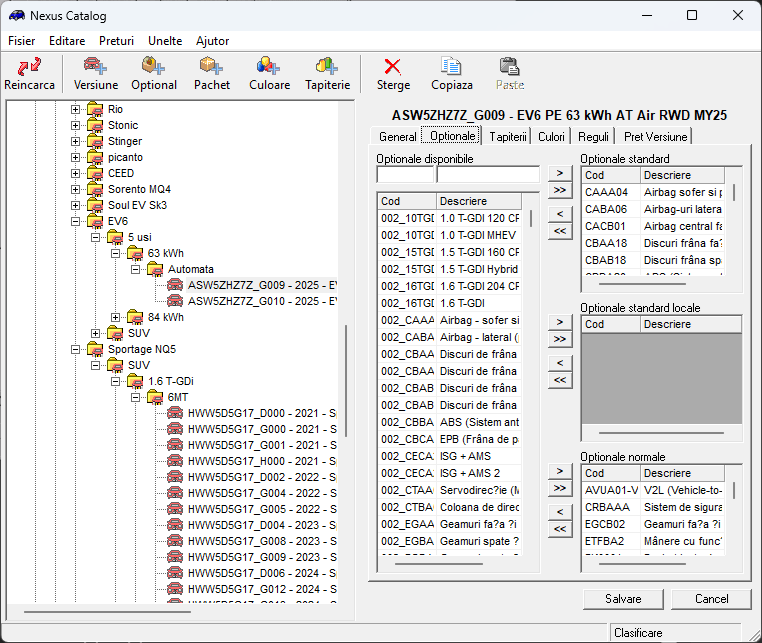Add selected option to Optionale normale (>)
This screenshot has height=643, width=762.
tap(560, 471)
